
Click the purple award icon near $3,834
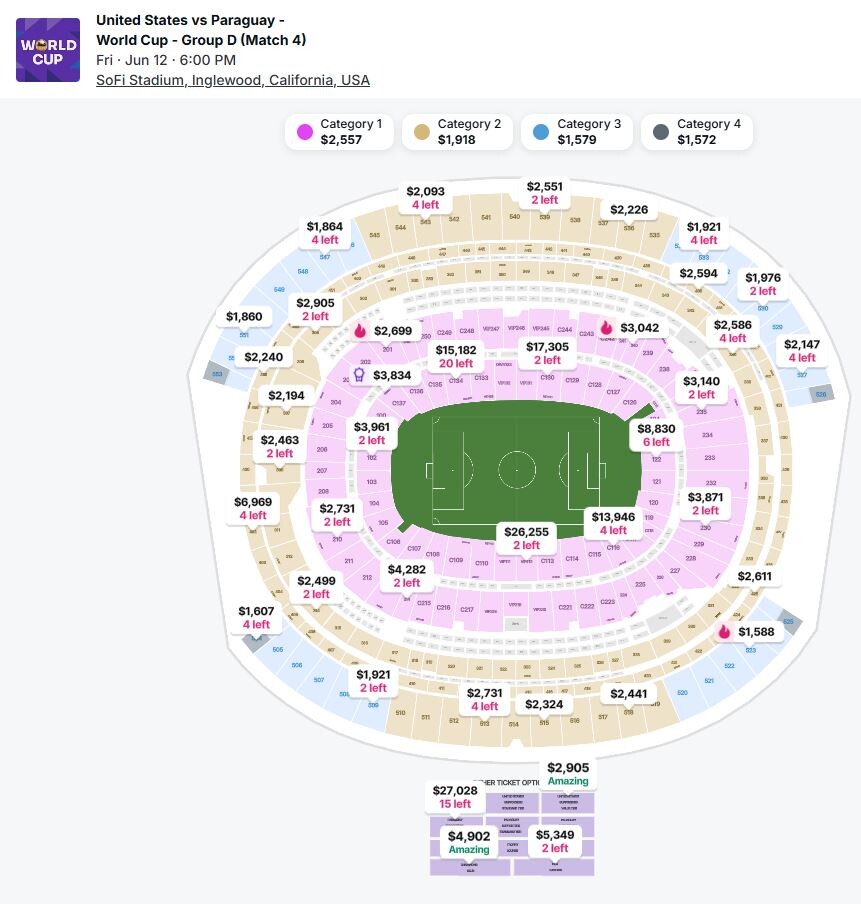point(359,375)
